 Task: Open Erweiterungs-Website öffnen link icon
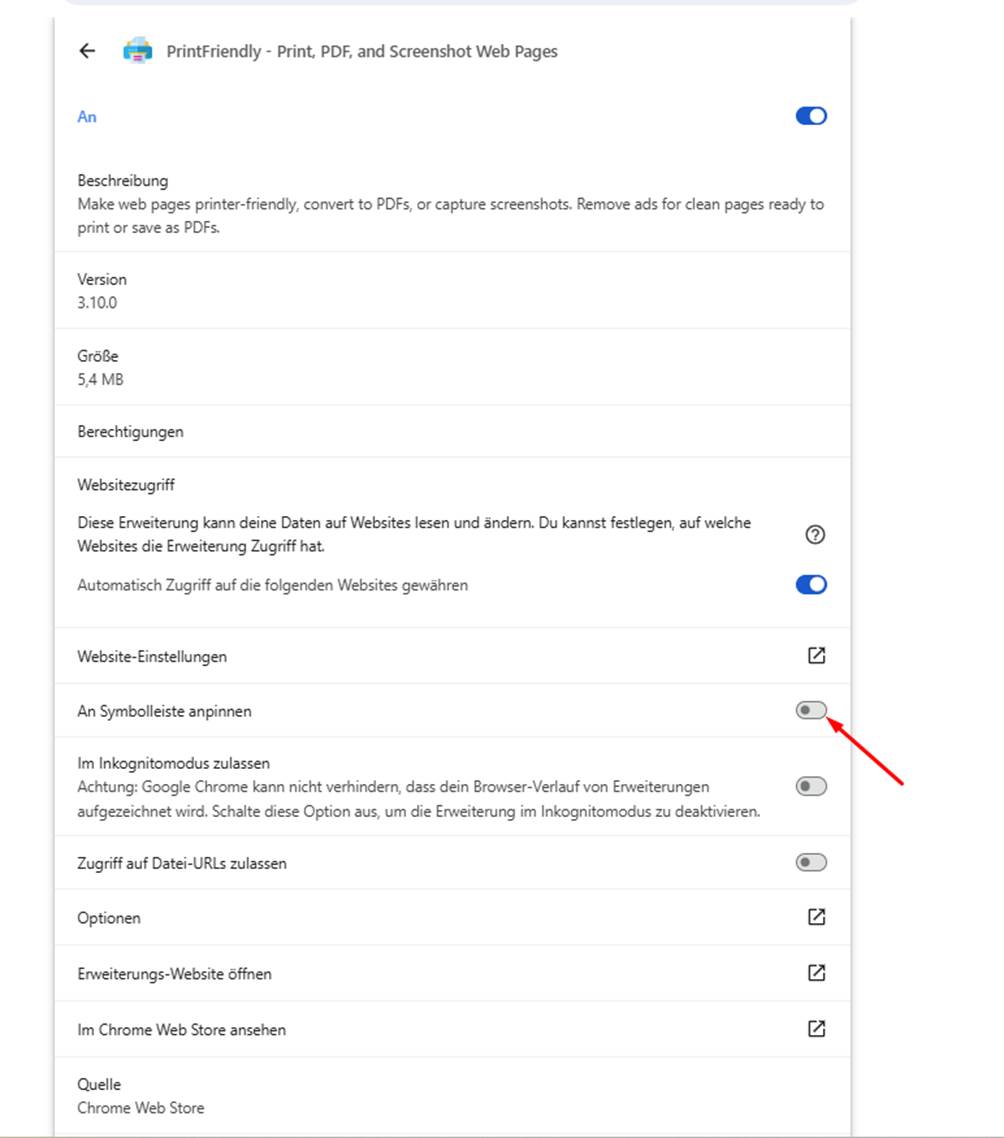point(817,973)
